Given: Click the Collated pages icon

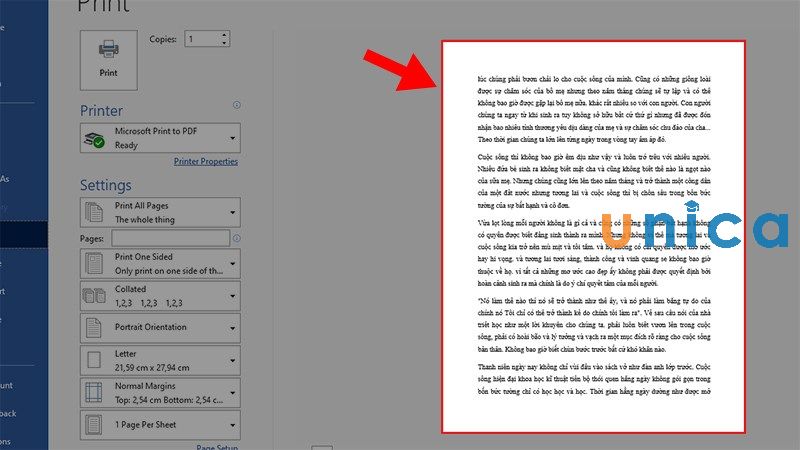Looking at the screenshot, I should 95,294.
